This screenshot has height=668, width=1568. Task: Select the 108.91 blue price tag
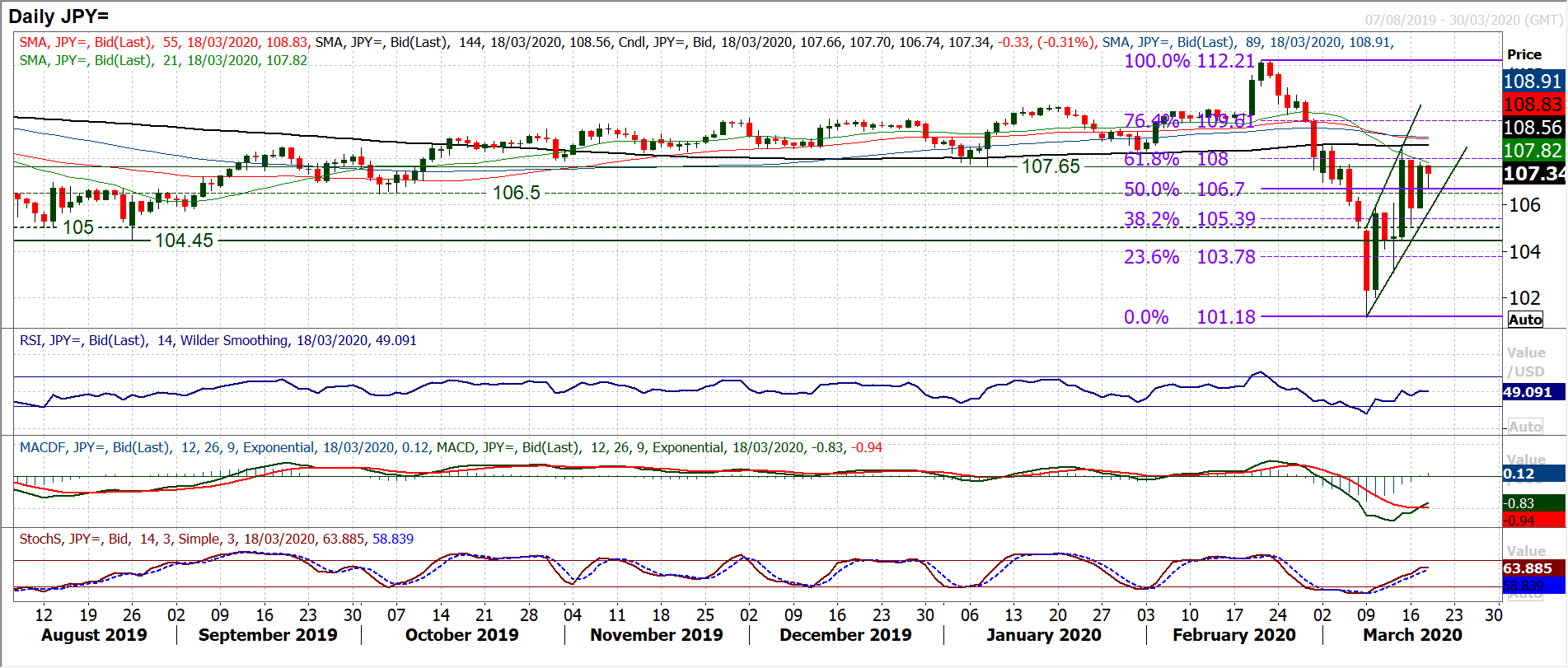coord(1533,81)
